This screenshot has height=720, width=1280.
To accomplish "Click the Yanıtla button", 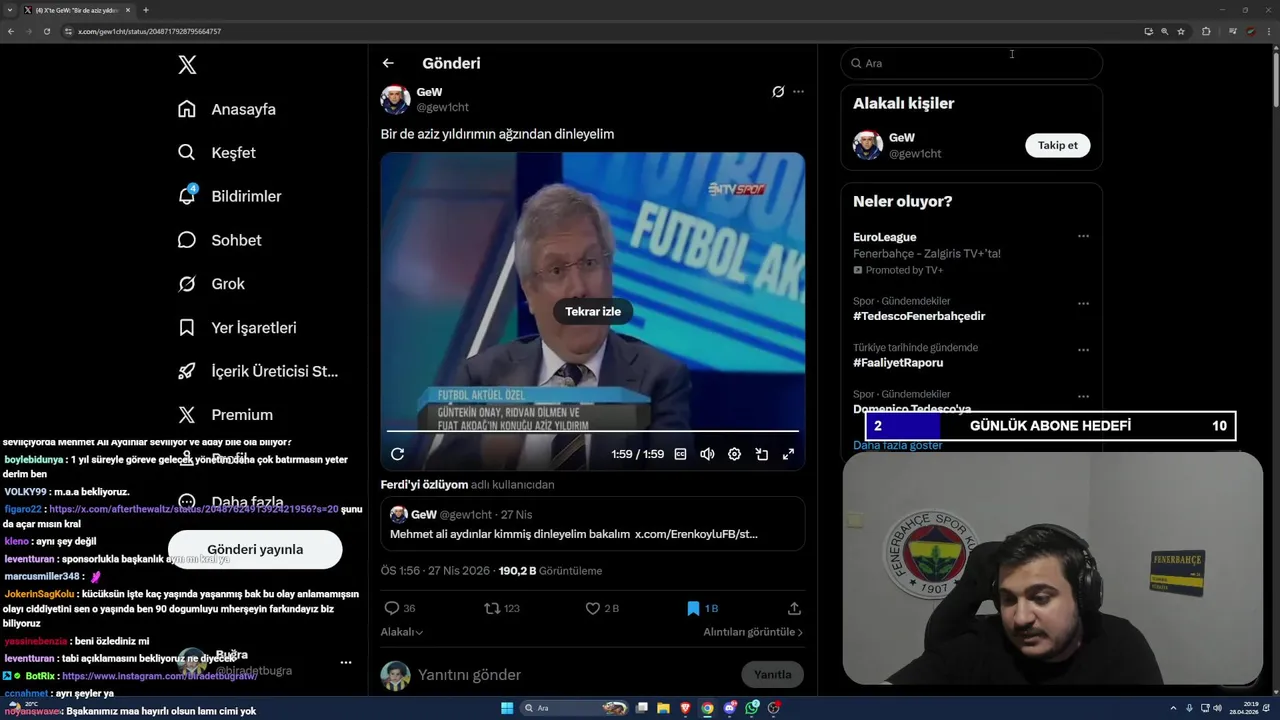I will (772, 675).
